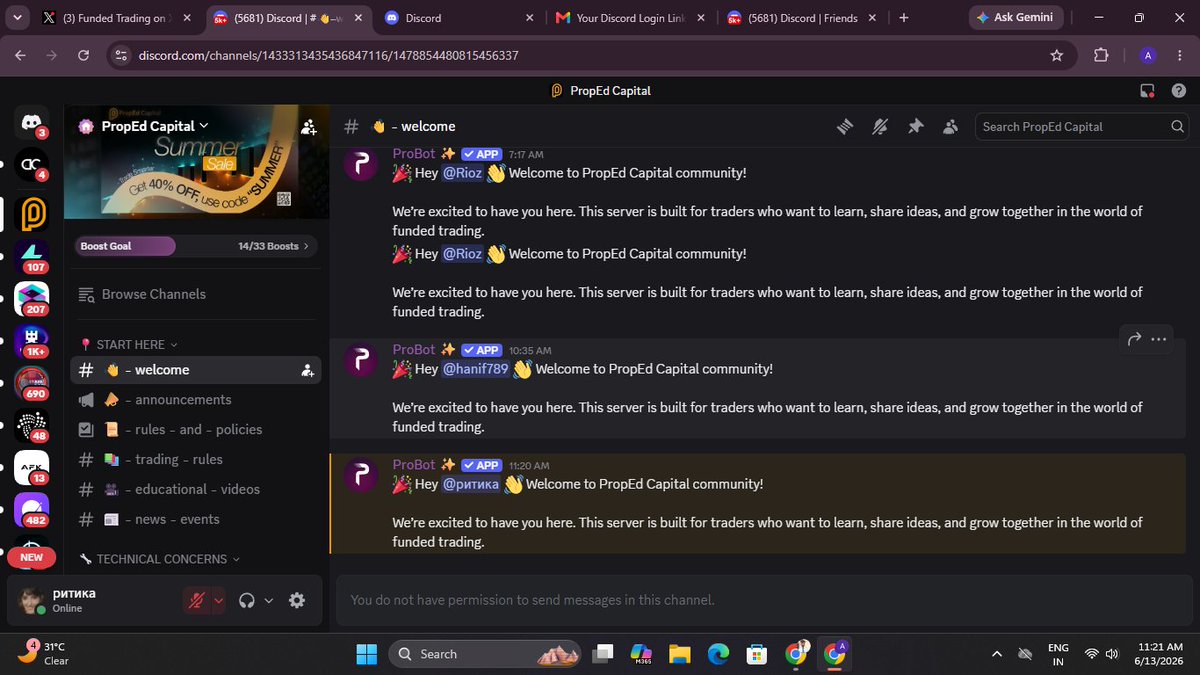
Task: Open Windows Start menu
Action: (366, 654)
